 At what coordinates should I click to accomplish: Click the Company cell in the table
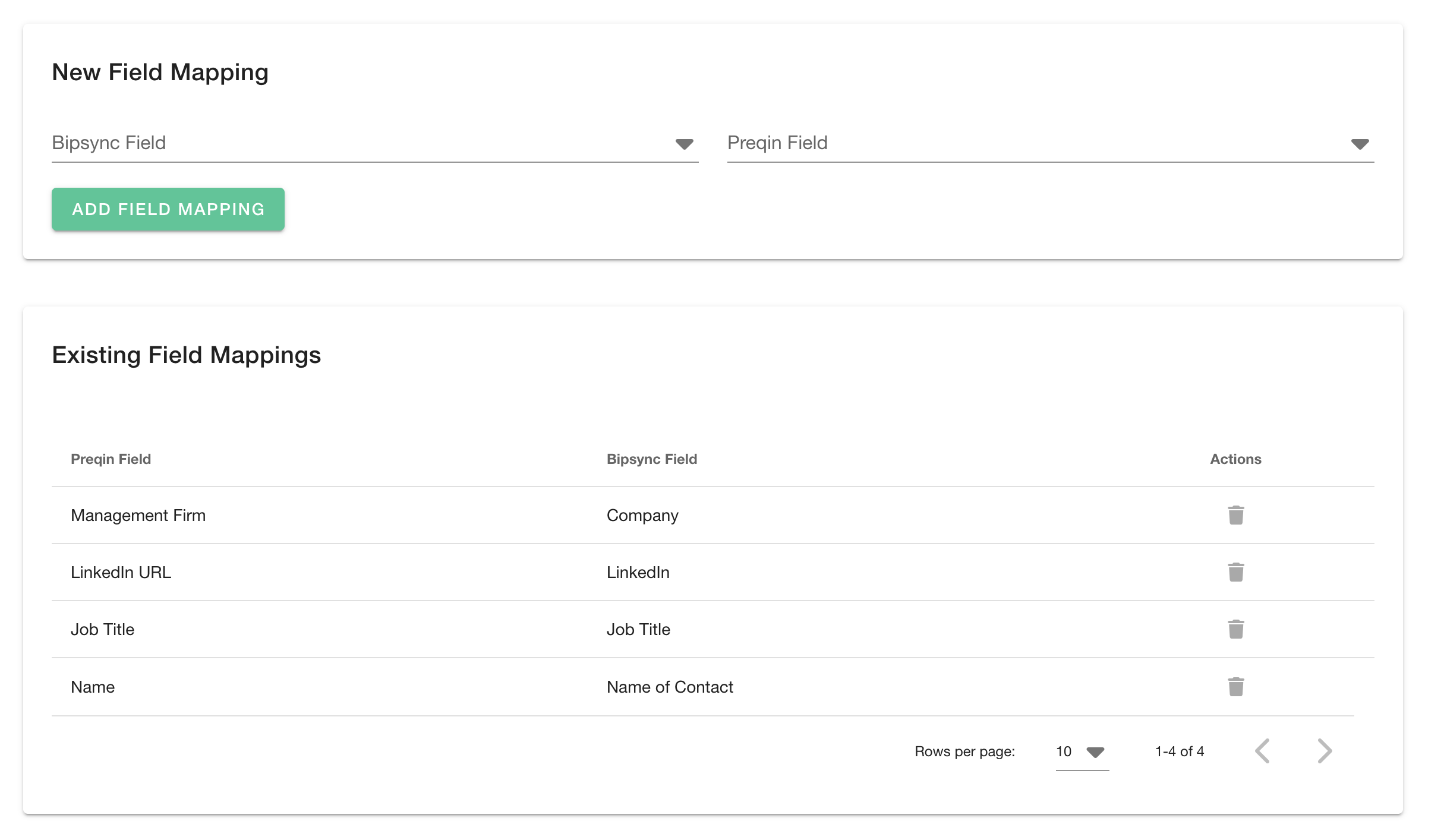(642, 515)
